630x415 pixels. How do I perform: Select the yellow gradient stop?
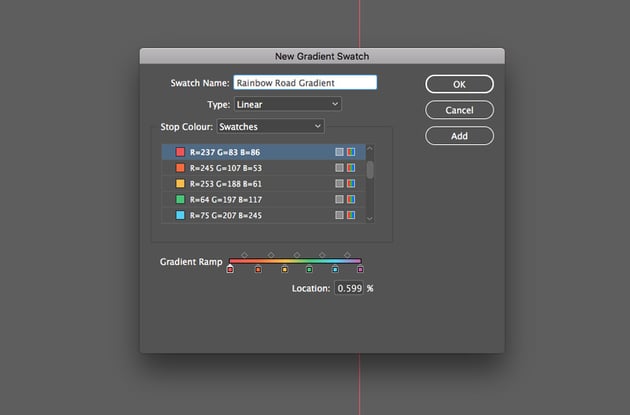[x=285, y=269]
